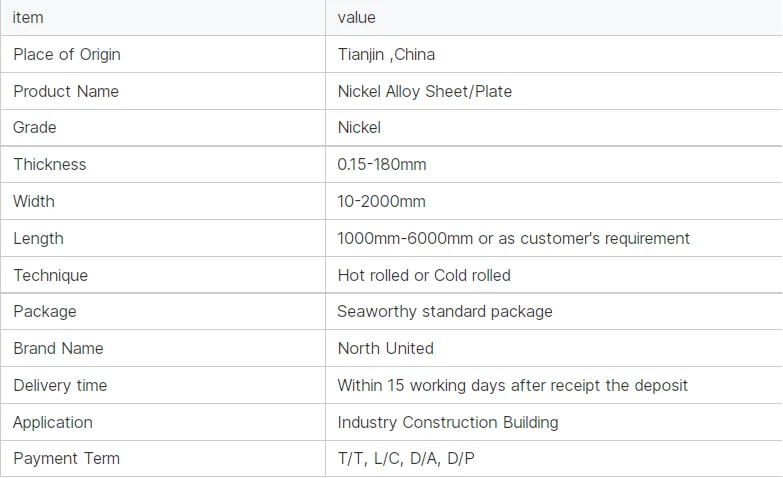This screenshot has width=783, height=478.
Task: Select the 'Product Name' row label
Action: click(66, 91)
